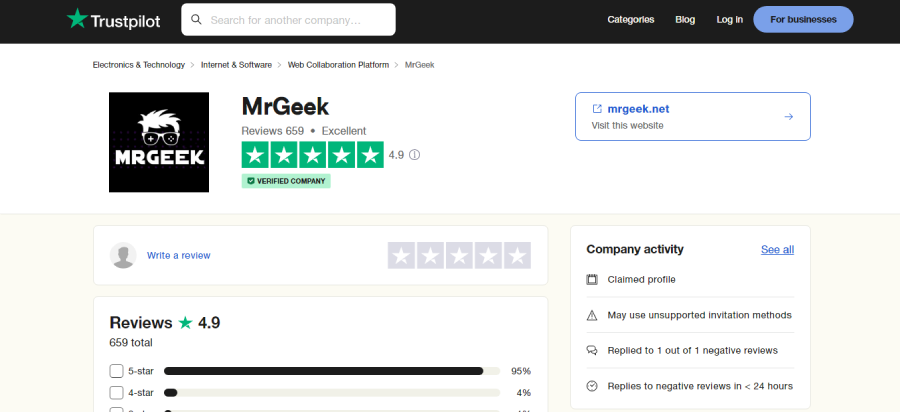This screenshot has width=900, height=412.
Task: Click the For businesses button
Action: click(803, 20)
